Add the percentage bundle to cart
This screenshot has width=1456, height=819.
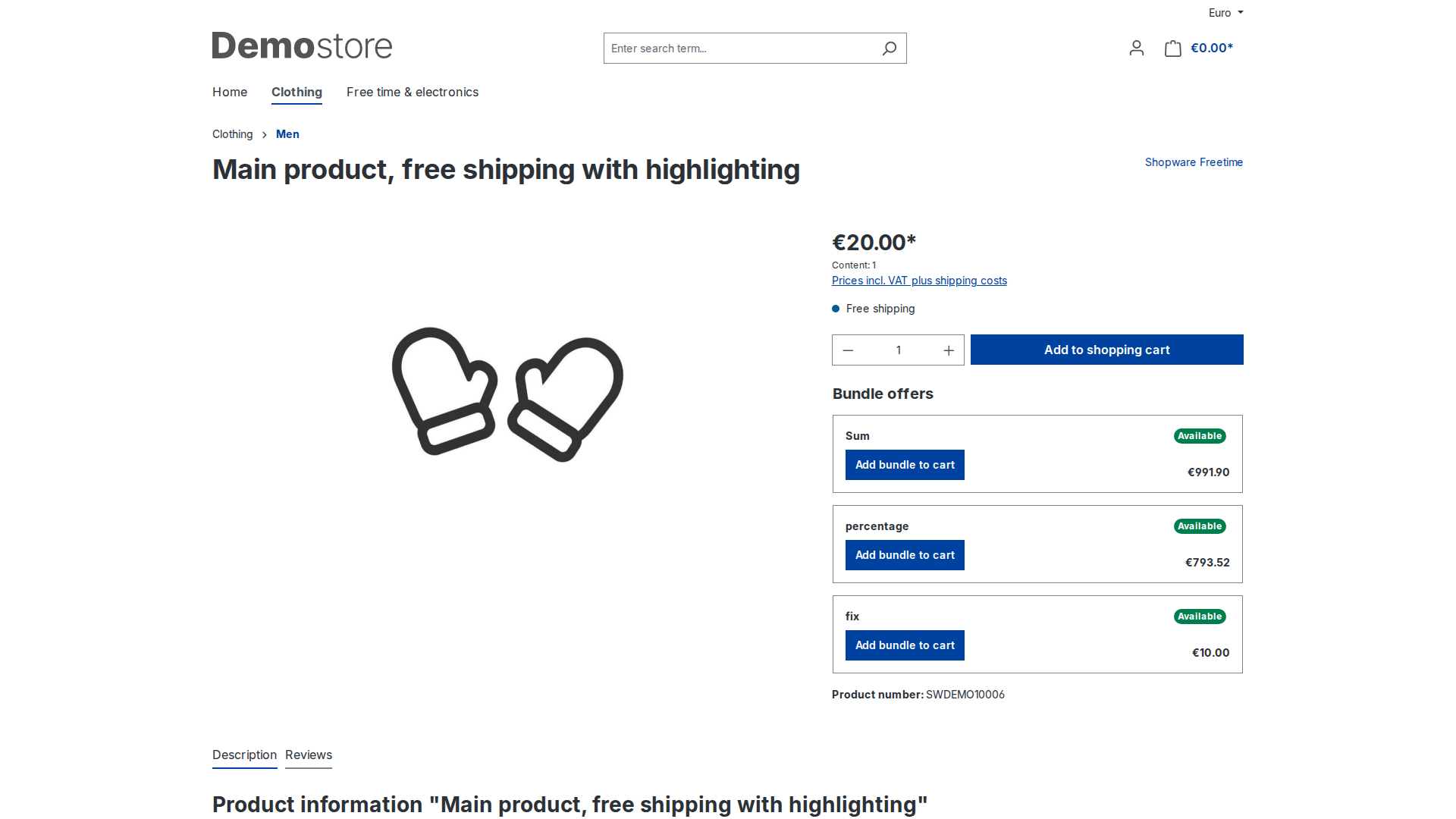(905, 555)
